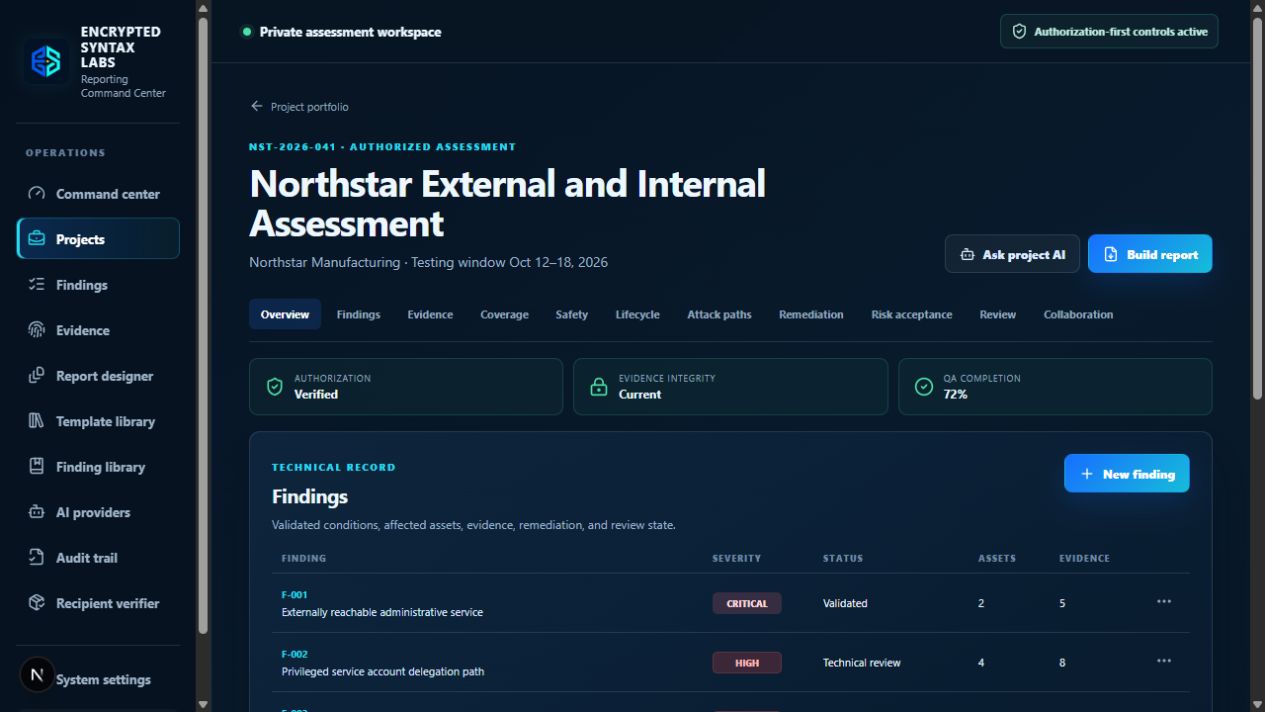Click the N user avatar circle
Image resolution: width=1265 pixels, height=712 pixels.
pos(37,675)
